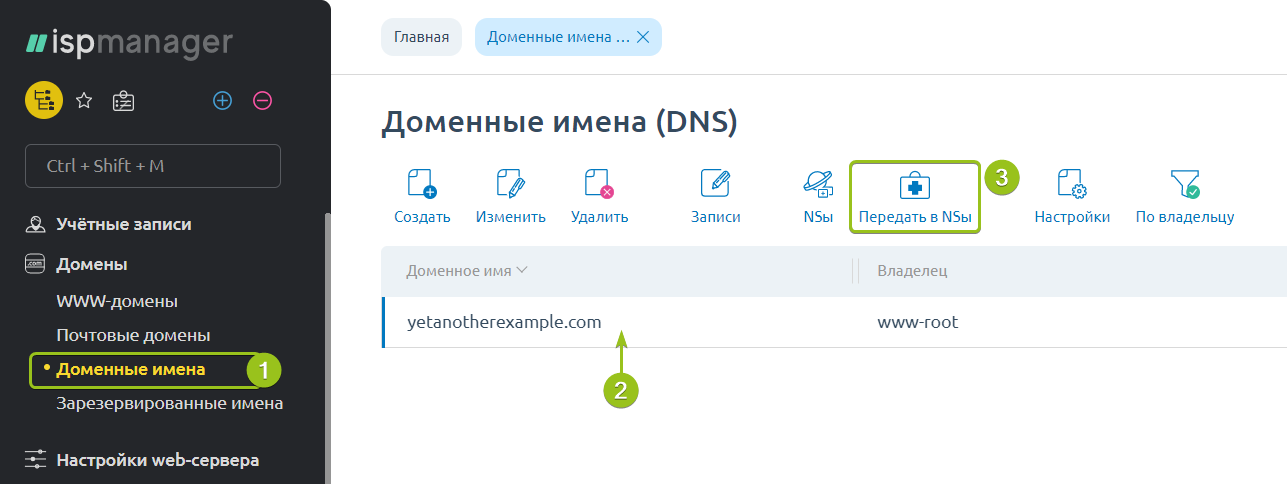Select Доменные имена in sidebar

coord(131,369)
